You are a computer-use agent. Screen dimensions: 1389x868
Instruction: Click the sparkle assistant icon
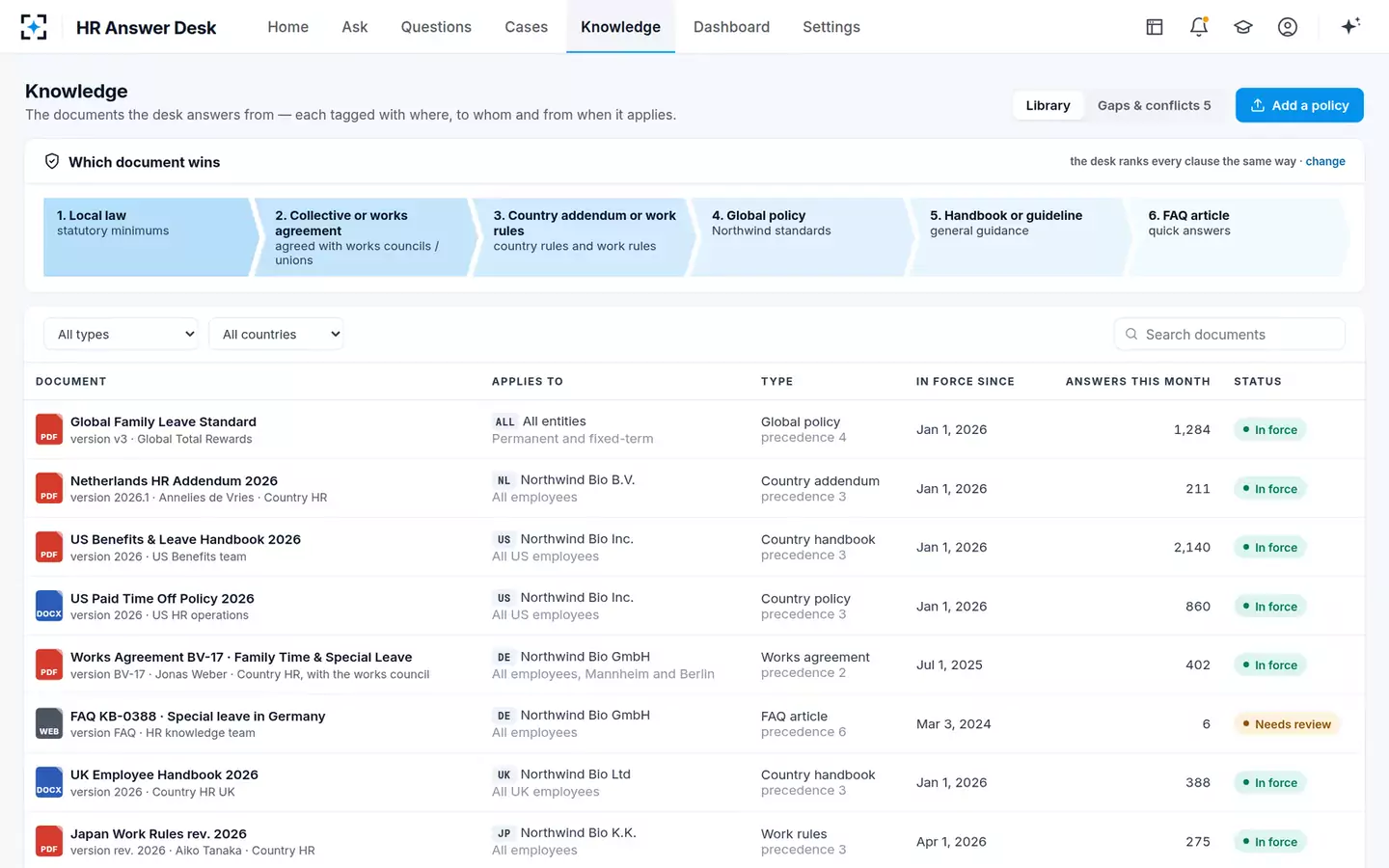1350,26
